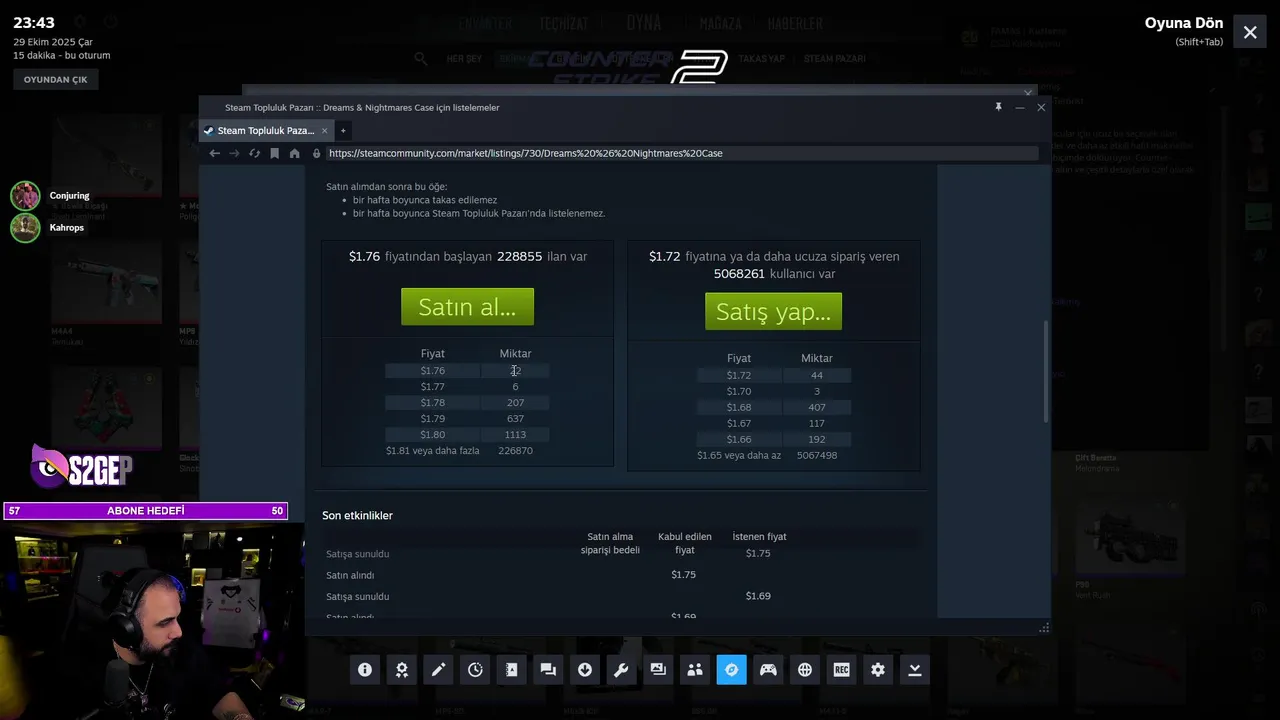Collapse the overlay toolbar with the down-arrow icon

point(914,670)
